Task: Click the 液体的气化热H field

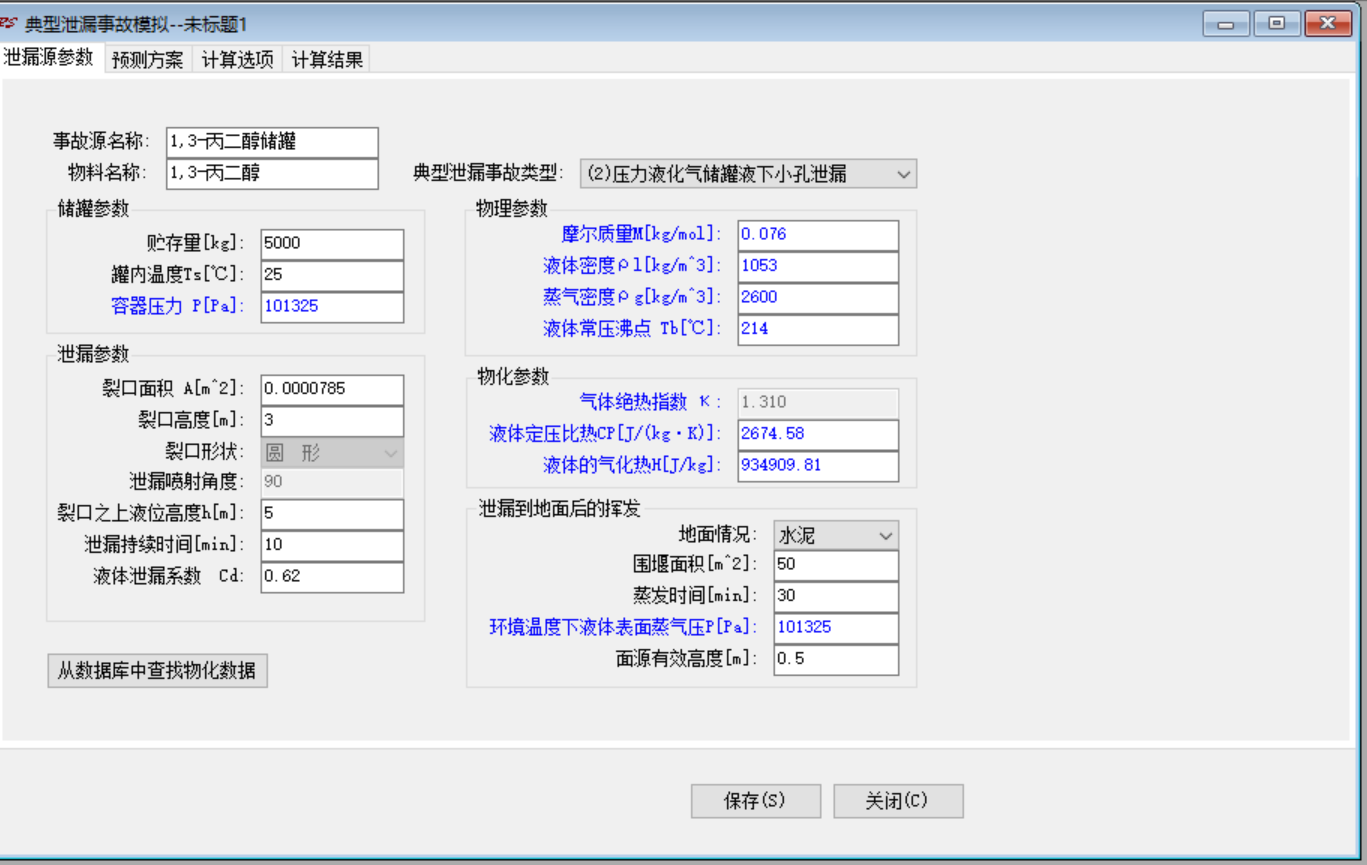Action: [x=818, y=466]
